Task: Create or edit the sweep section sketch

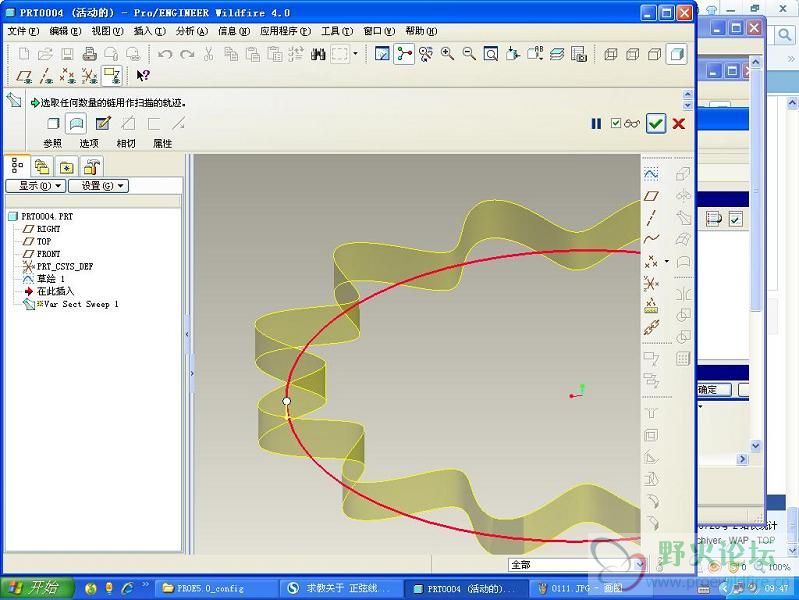Action: pyautogui.click(x=103, y=123)
